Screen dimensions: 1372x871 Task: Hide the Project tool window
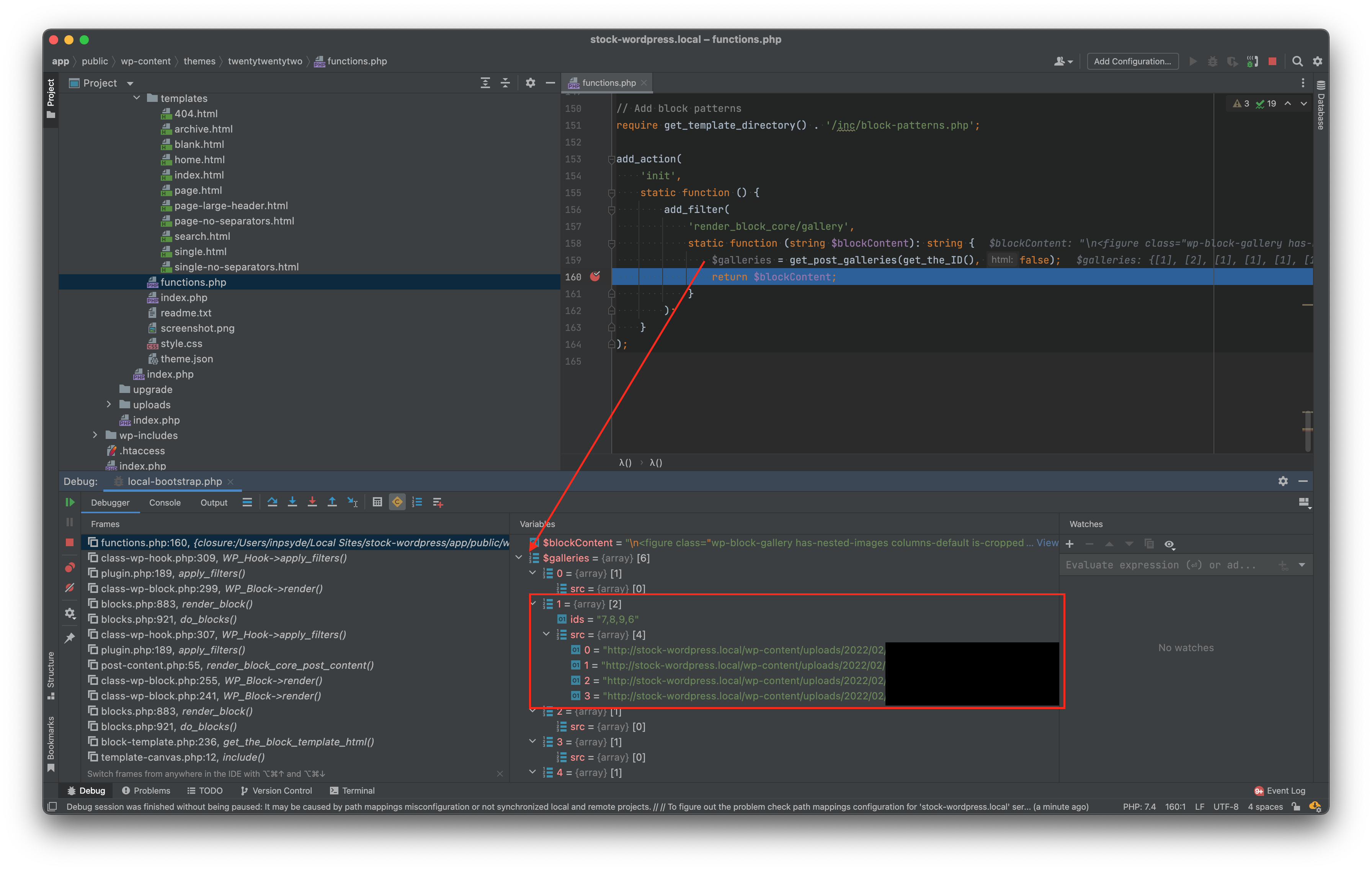(x=550, y=83)
